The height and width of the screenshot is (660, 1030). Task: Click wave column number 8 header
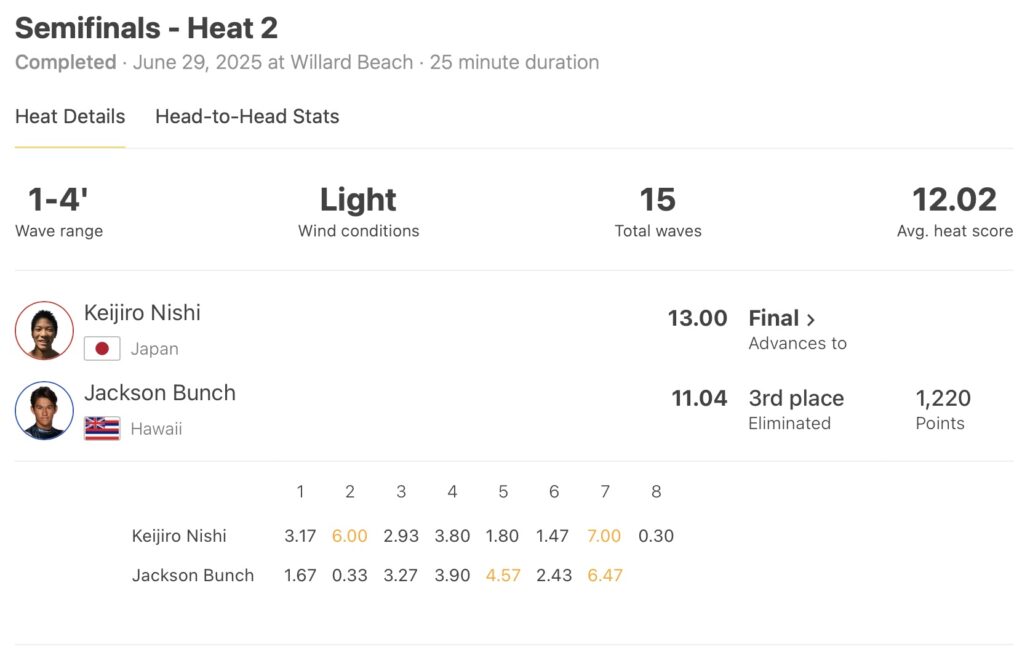point(656,492)
